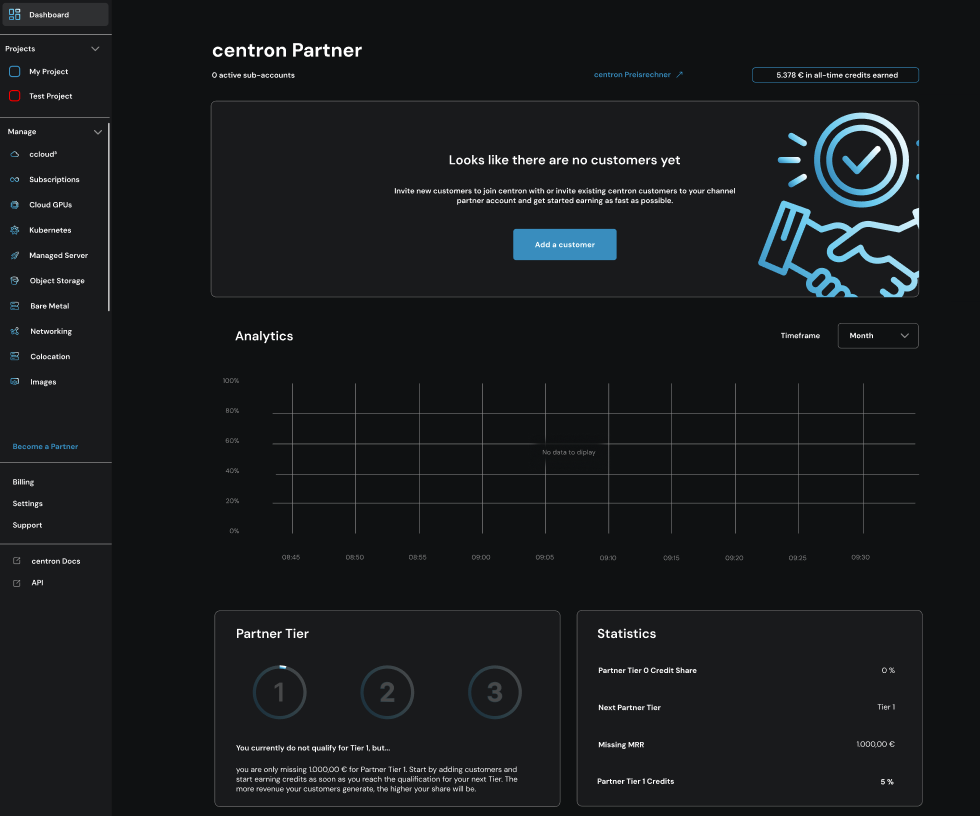Click arrow icon next to centron Preisrechner

679,74
